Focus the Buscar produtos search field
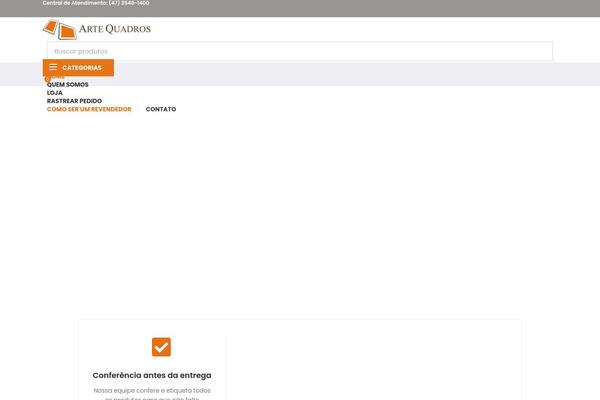600x400 pixels. 300,51
